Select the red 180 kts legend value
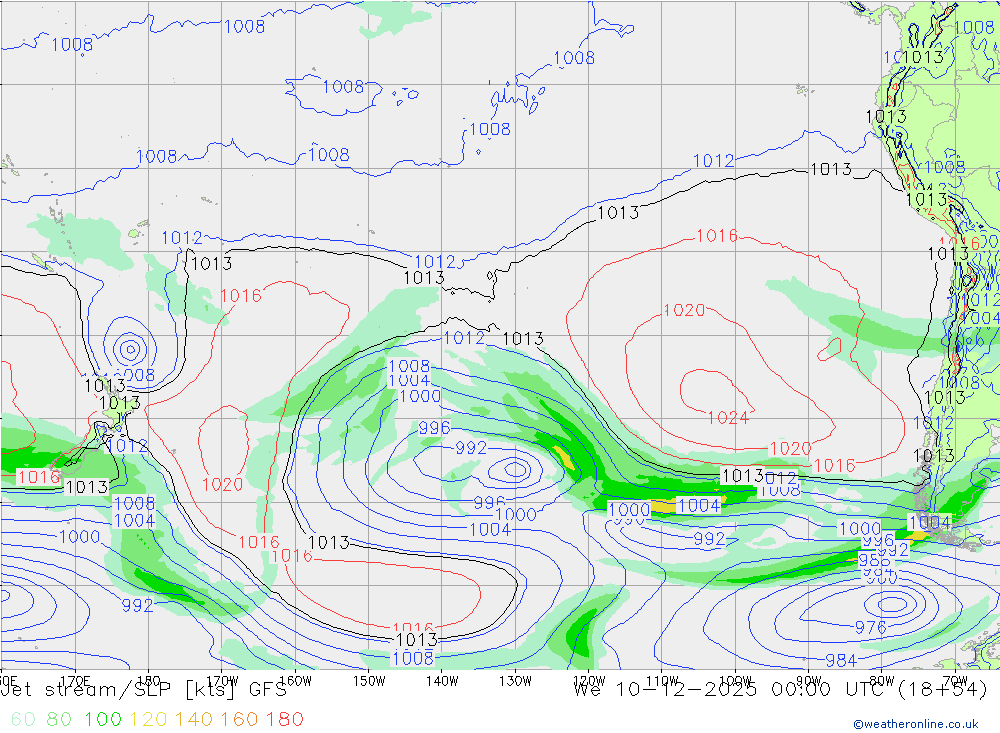This screenshot has height=733, width=1000. (284, 720)
